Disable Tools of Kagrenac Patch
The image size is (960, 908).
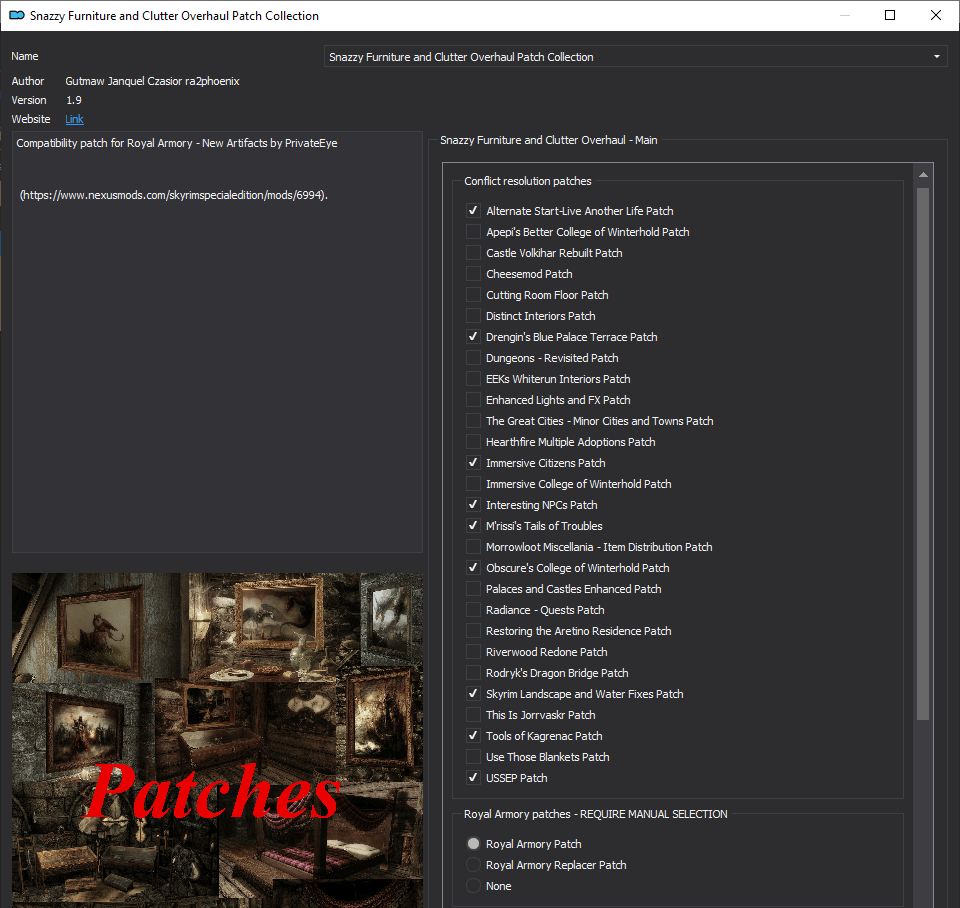coord(473,735)
